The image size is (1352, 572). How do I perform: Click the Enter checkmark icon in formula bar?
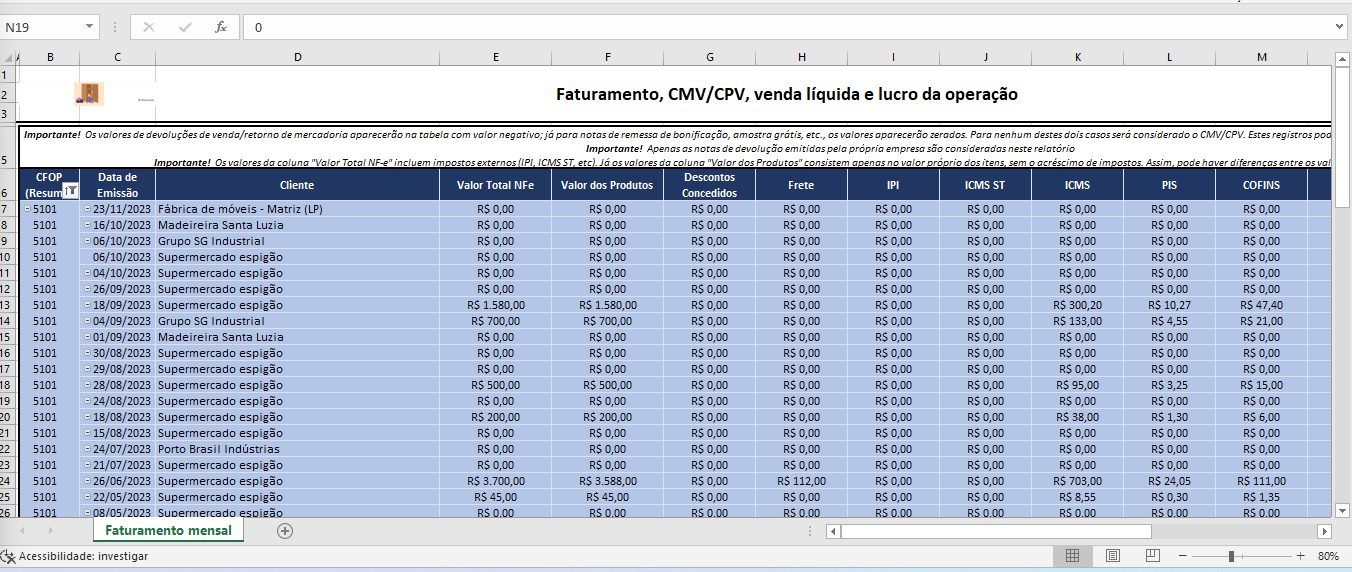point(185,27)
